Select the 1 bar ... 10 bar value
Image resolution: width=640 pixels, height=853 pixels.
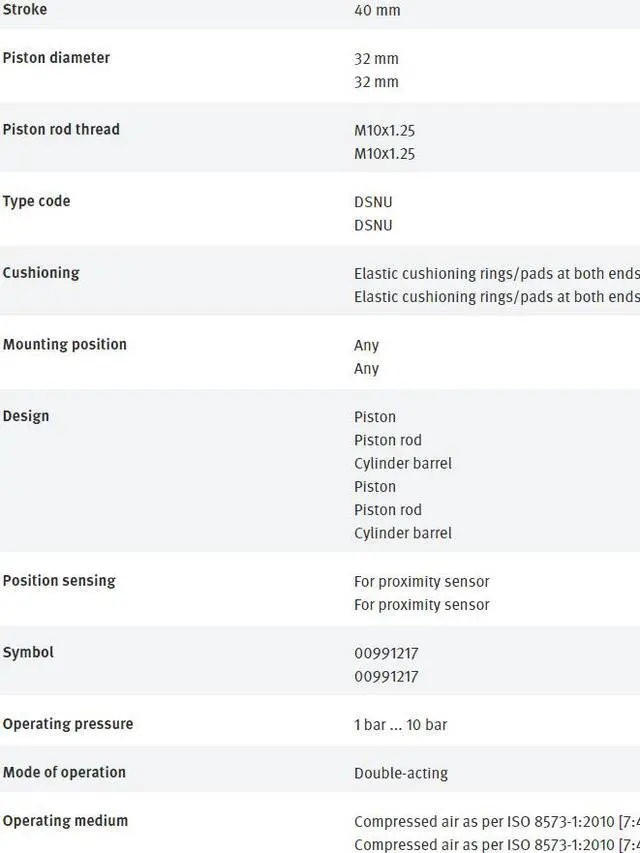pos(400,725)
